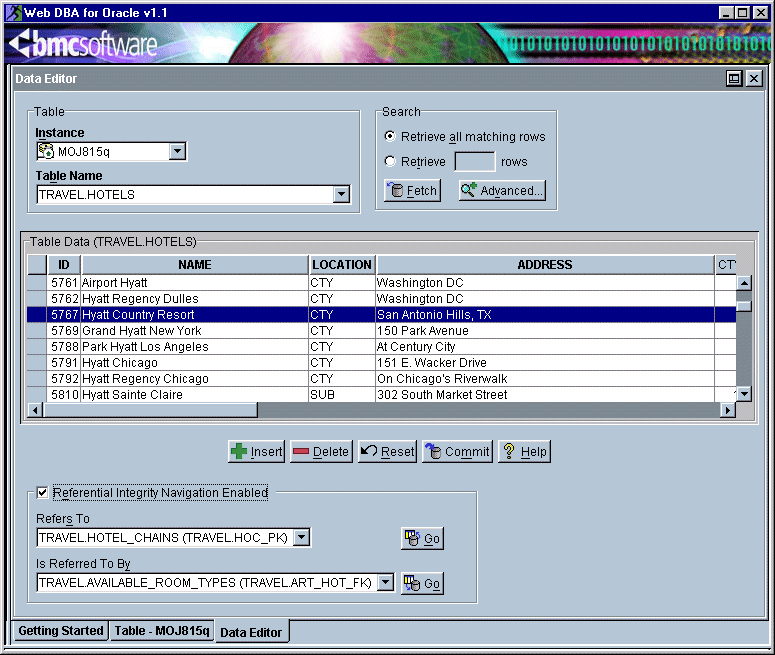Screen dimensions: 775x655
Task: Click the TRAVEL.HOTELS table name field
Action: click(185, 194)
